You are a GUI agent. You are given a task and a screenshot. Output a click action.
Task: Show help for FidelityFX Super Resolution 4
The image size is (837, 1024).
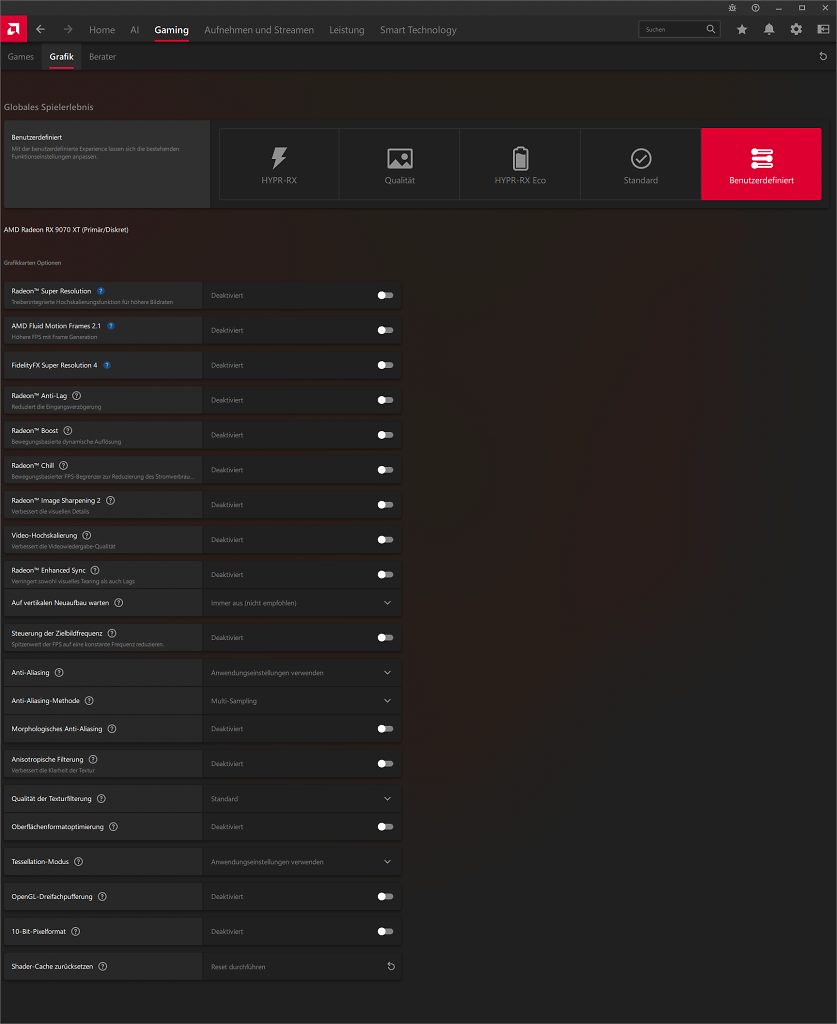[x=107, y=365]
